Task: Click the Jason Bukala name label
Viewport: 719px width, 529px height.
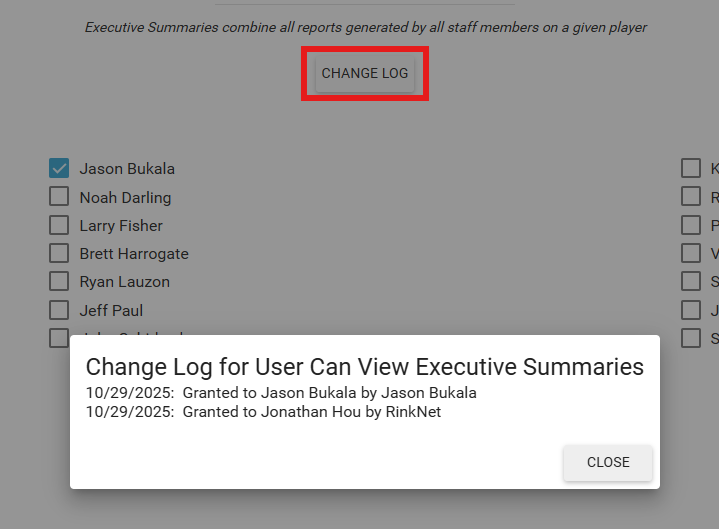Action: (127, 168)
